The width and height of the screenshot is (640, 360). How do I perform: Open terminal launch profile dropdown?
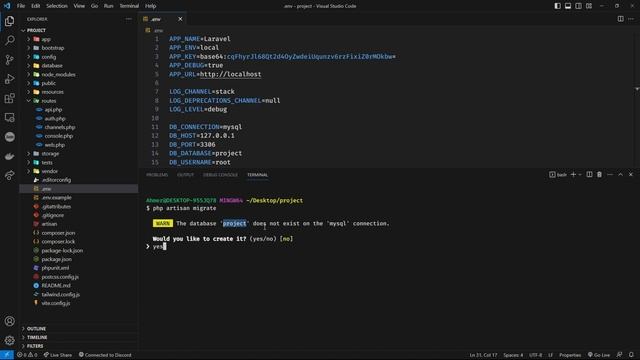[580, 175]
